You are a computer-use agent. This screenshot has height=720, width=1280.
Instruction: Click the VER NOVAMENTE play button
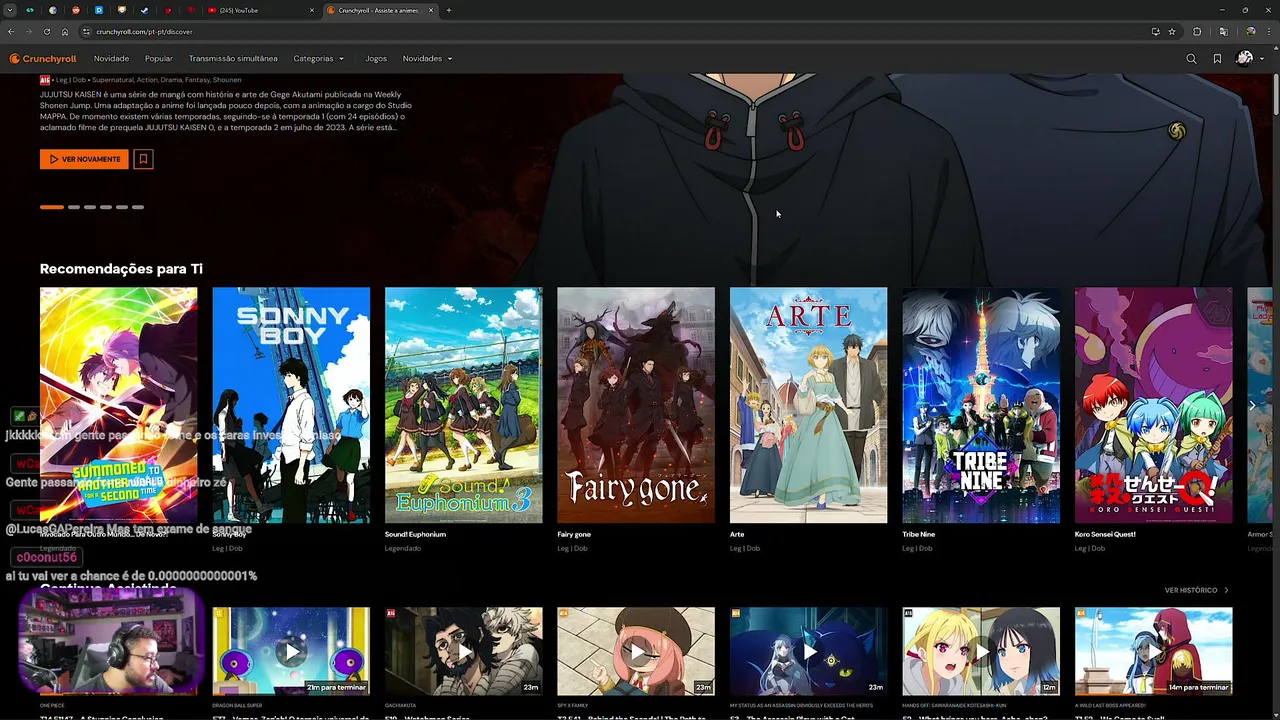(x=84, y=159)
